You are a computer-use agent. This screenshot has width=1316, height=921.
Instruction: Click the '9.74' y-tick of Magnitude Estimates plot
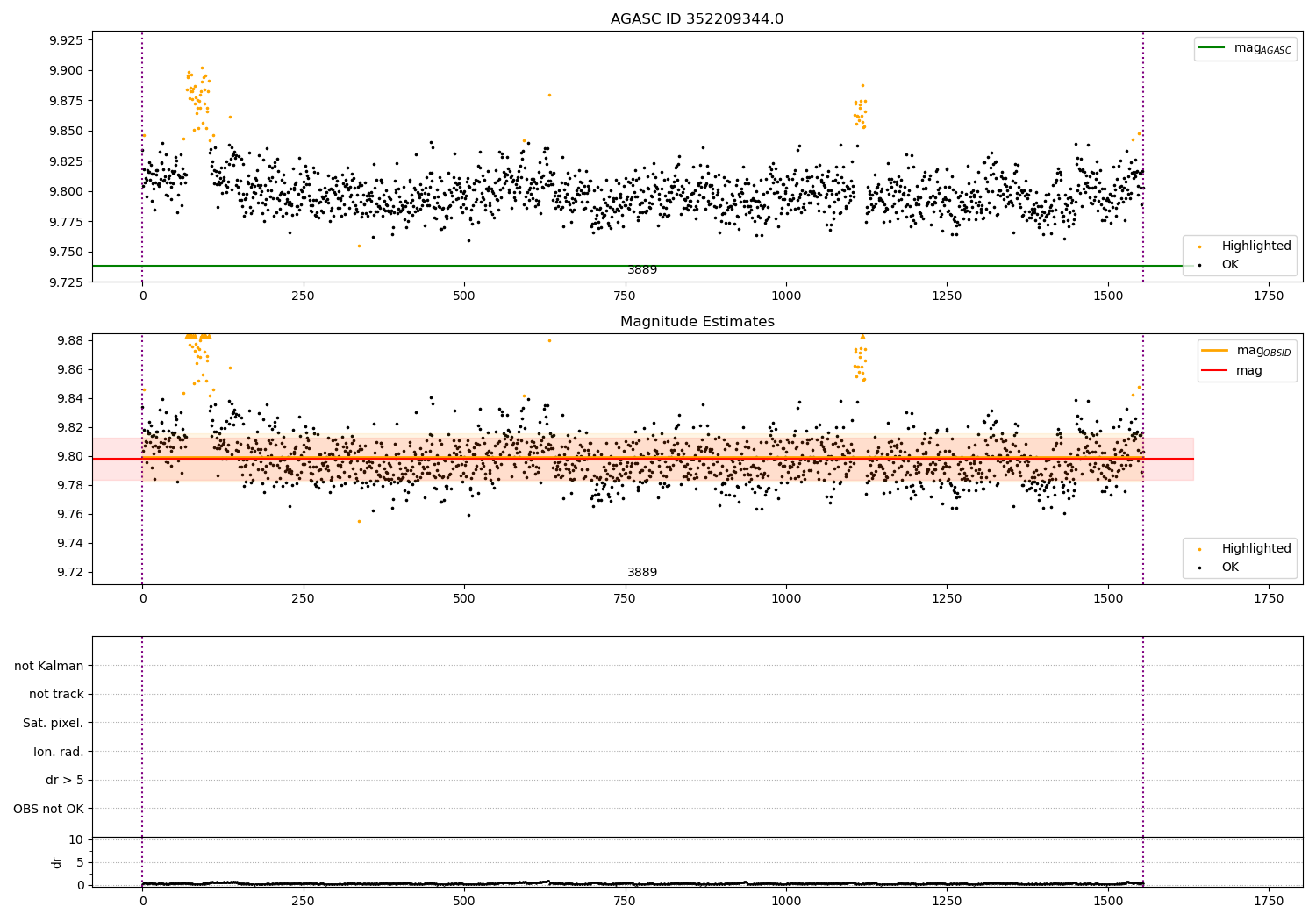click(x=69, y=543)
